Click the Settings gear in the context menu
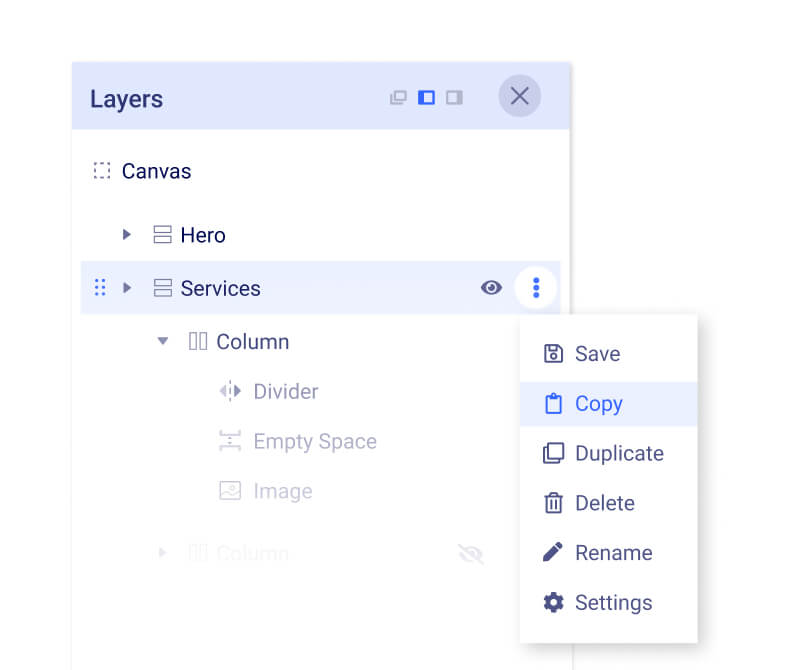The height and width of the screenshot is (670, 800). tap(553, 602)
